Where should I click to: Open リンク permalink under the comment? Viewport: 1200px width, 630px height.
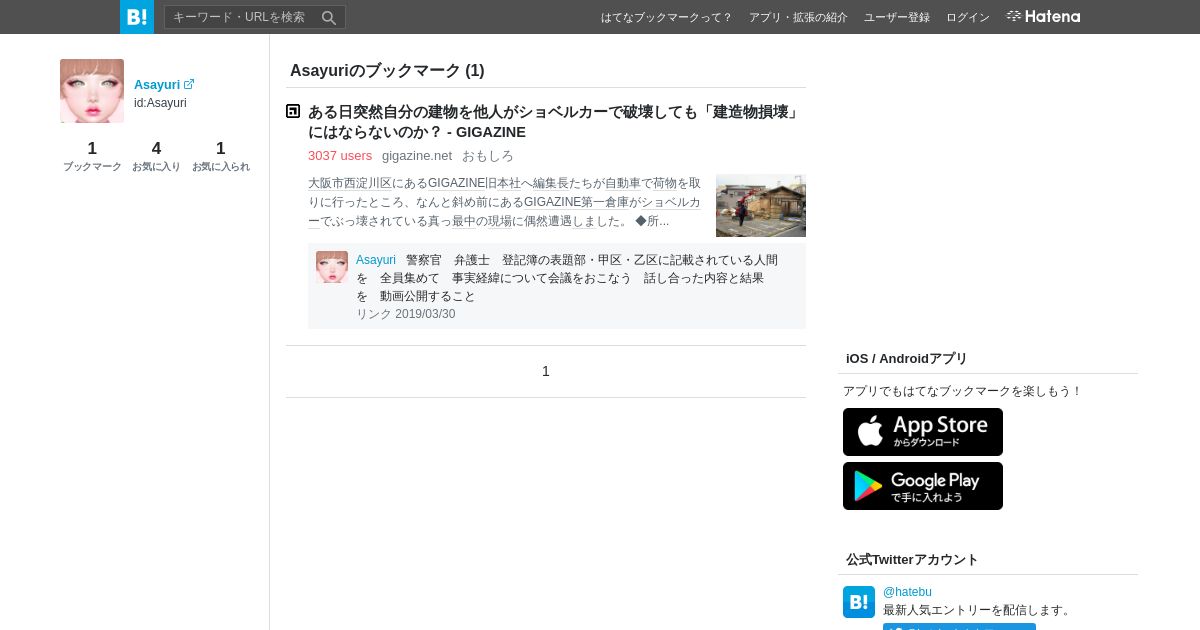click(374, 314)
